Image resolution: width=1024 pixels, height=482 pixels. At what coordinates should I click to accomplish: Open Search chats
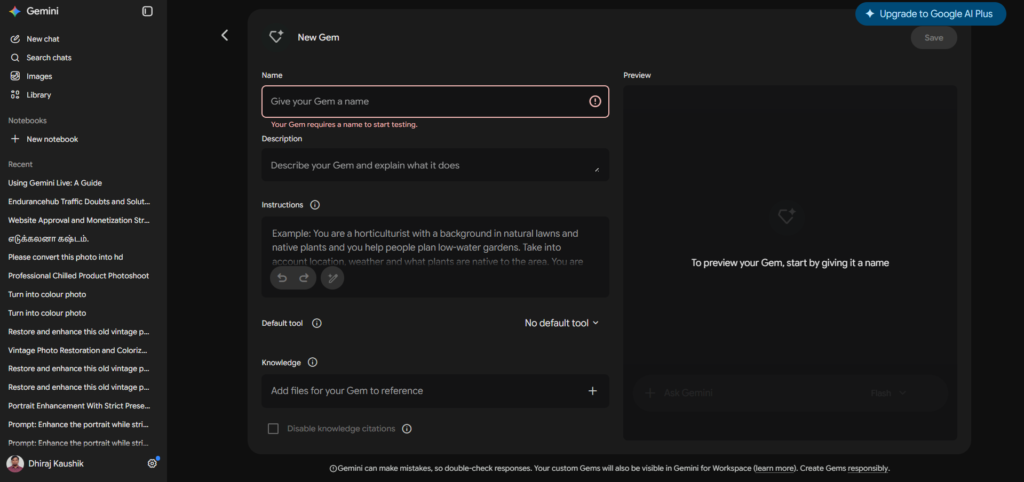click(48, 57)
